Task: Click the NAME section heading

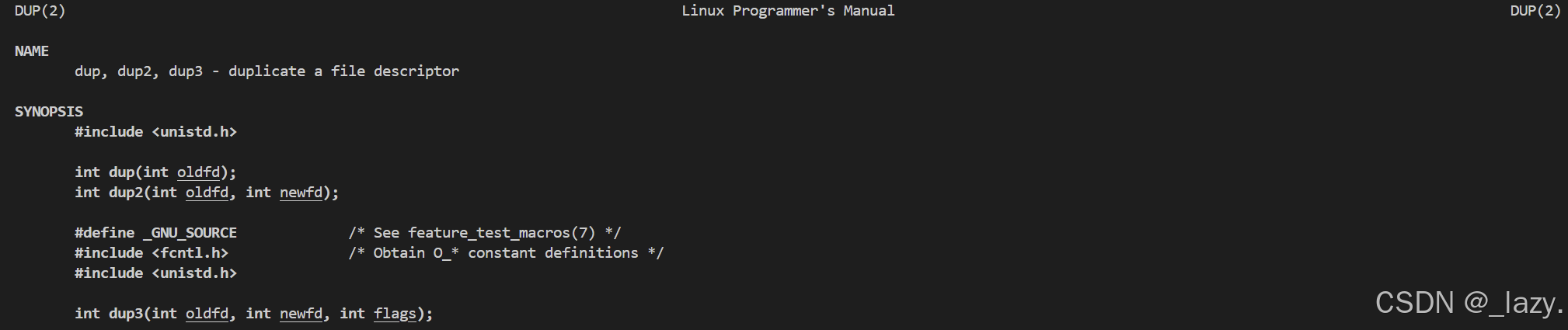Action: (32, 51)
